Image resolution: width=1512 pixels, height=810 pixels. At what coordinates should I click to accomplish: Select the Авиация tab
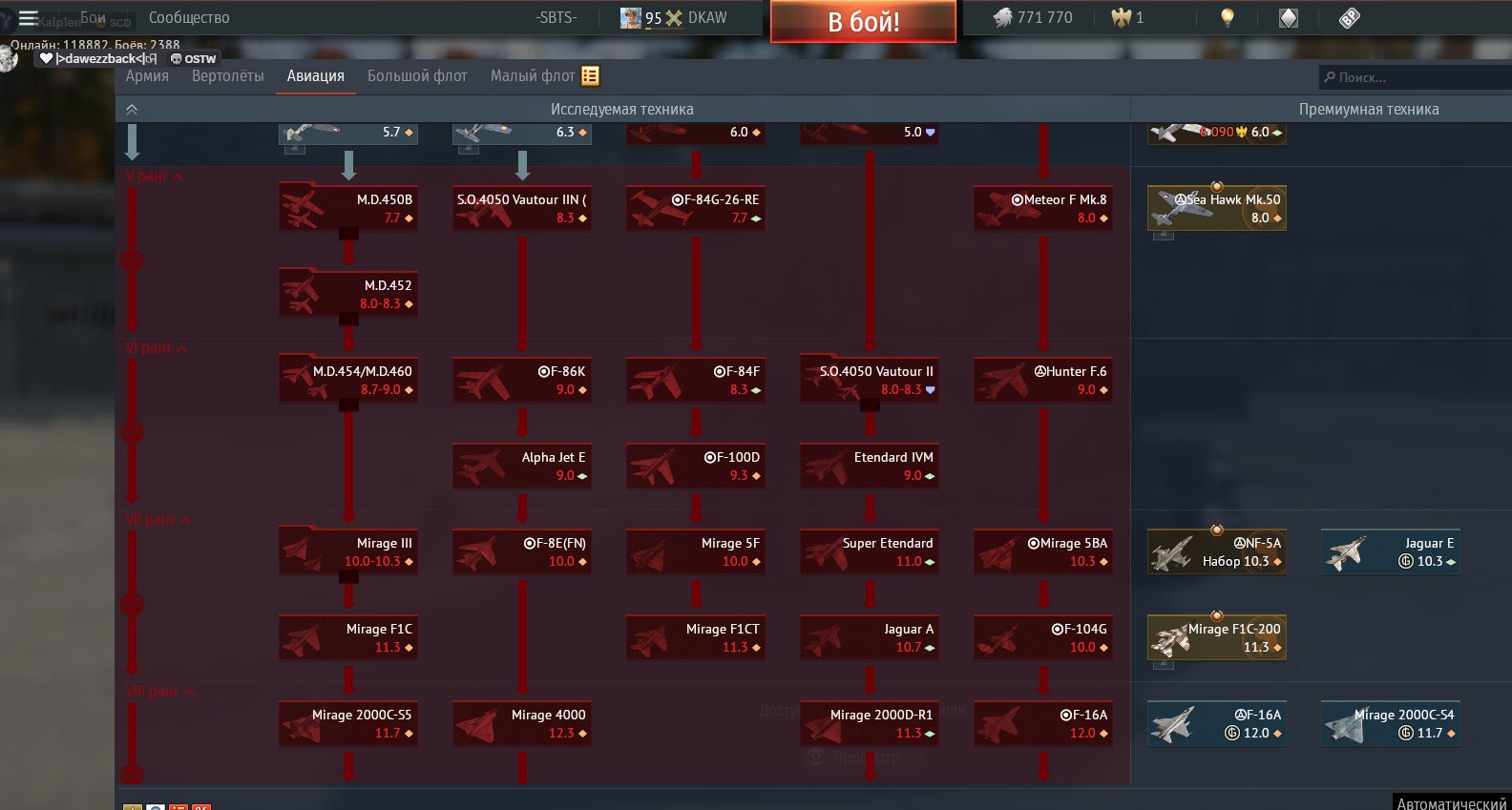pos(316,75)
